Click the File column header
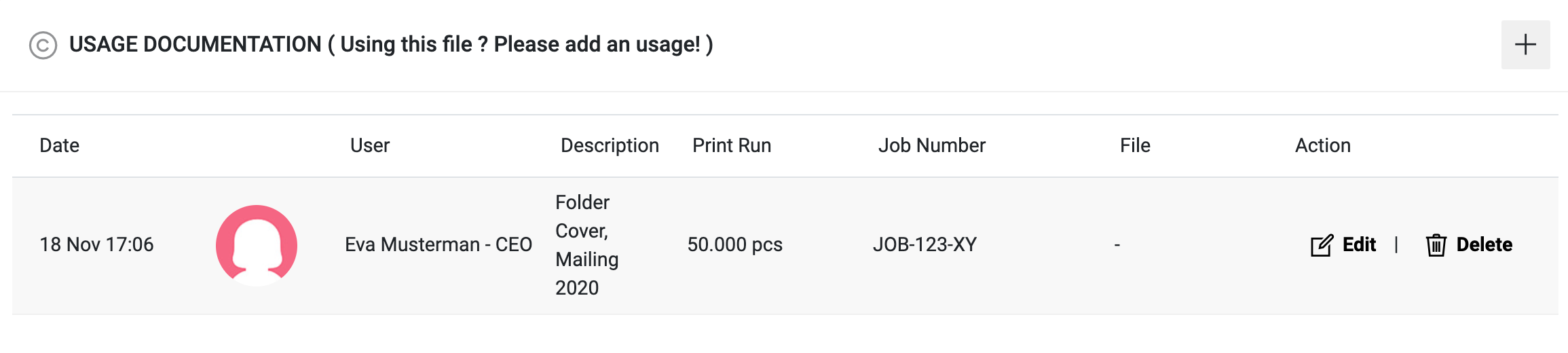 (x=1135, y=145)
